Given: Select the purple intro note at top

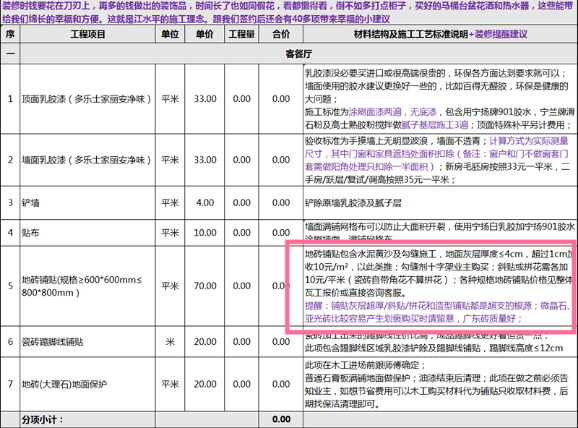Looking at the screenshot, I should click(289, 12).
